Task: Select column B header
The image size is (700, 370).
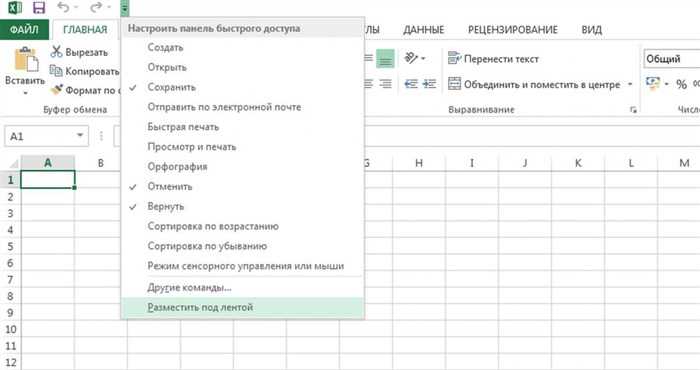Action: (101, 163)
